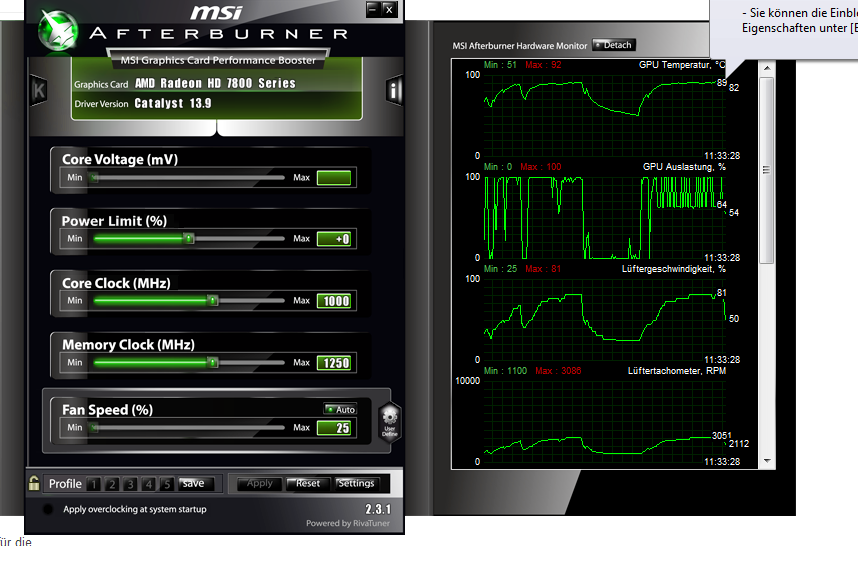Click the hardware monitor scrollbar thumb
Viewport: 858px width, 568px height.
(x=767, y=170)
